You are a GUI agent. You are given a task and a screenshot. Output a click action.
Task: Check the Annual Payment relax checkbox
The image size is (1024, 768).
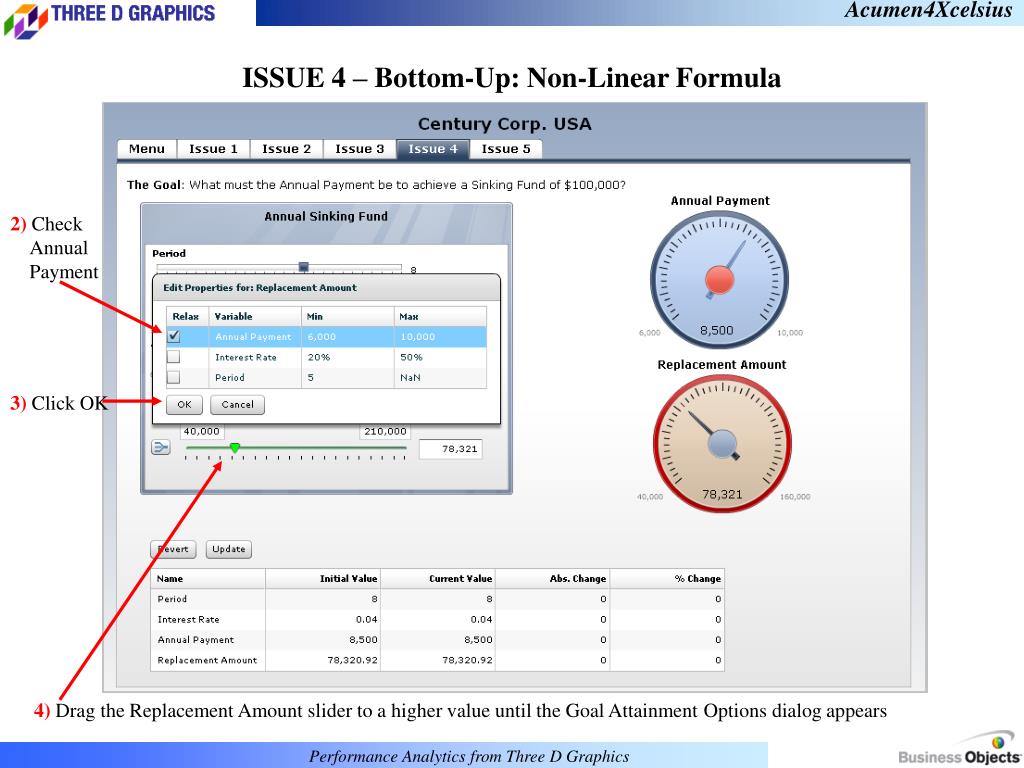[174, 336]
